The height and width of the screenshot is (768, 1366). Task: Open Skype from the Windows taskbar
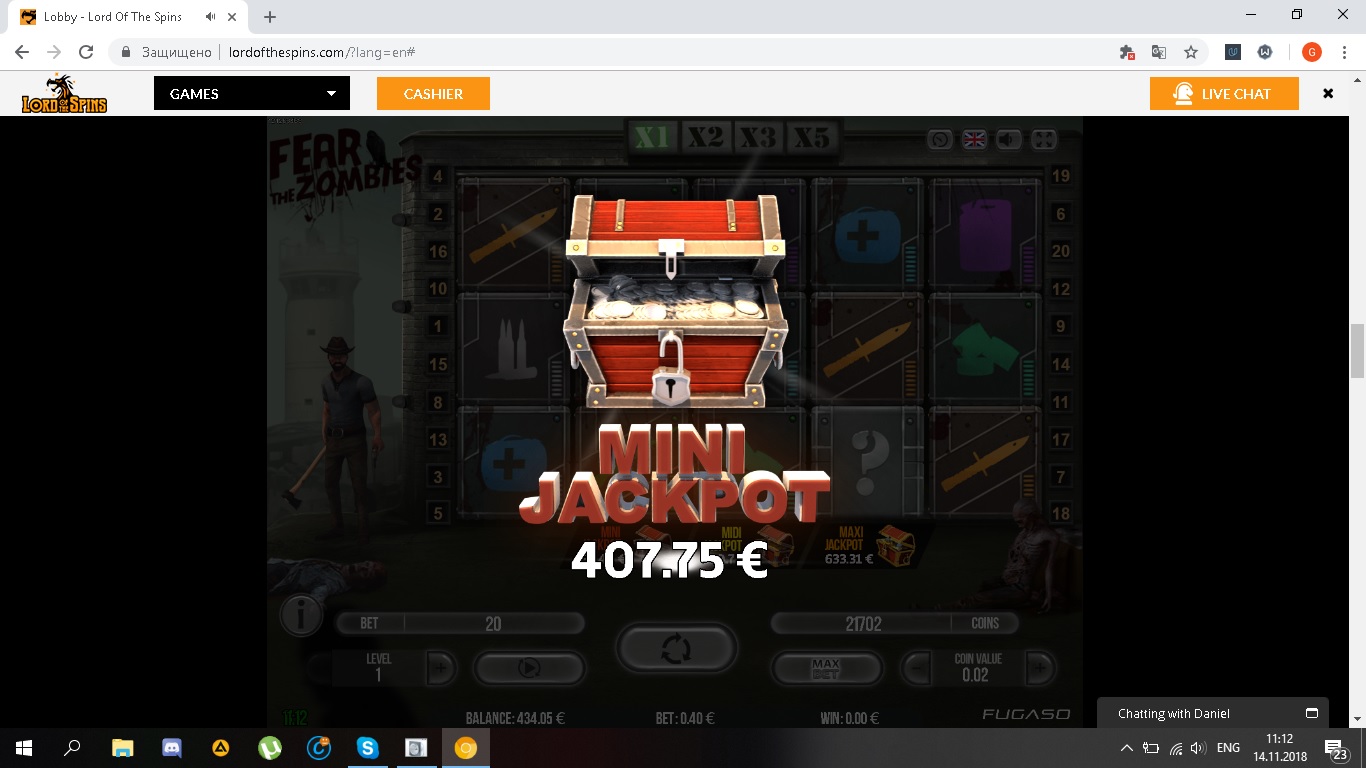[368, 747]
